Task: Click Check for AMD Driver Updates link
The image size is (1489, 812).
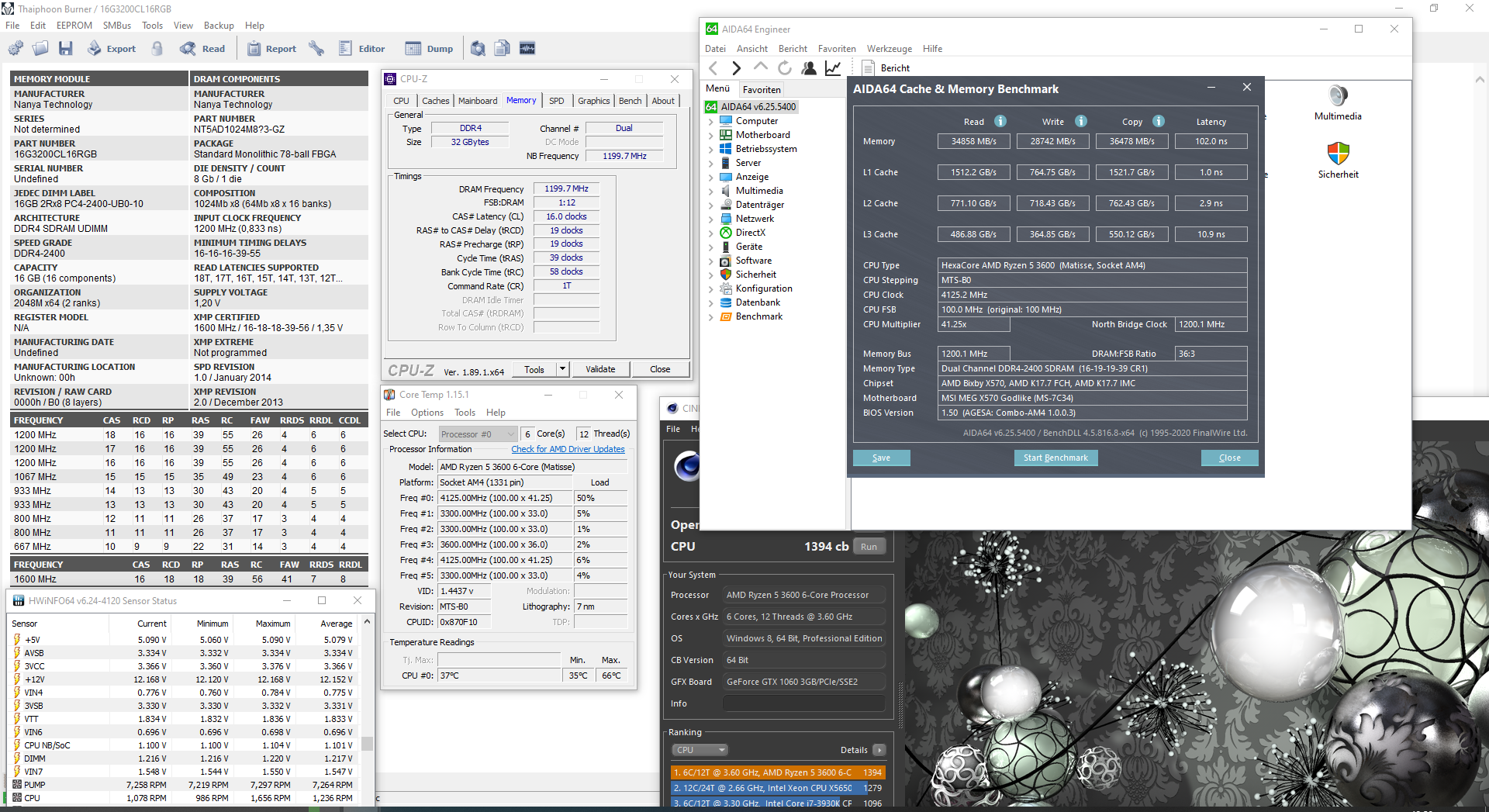Action: coord(568,449)
